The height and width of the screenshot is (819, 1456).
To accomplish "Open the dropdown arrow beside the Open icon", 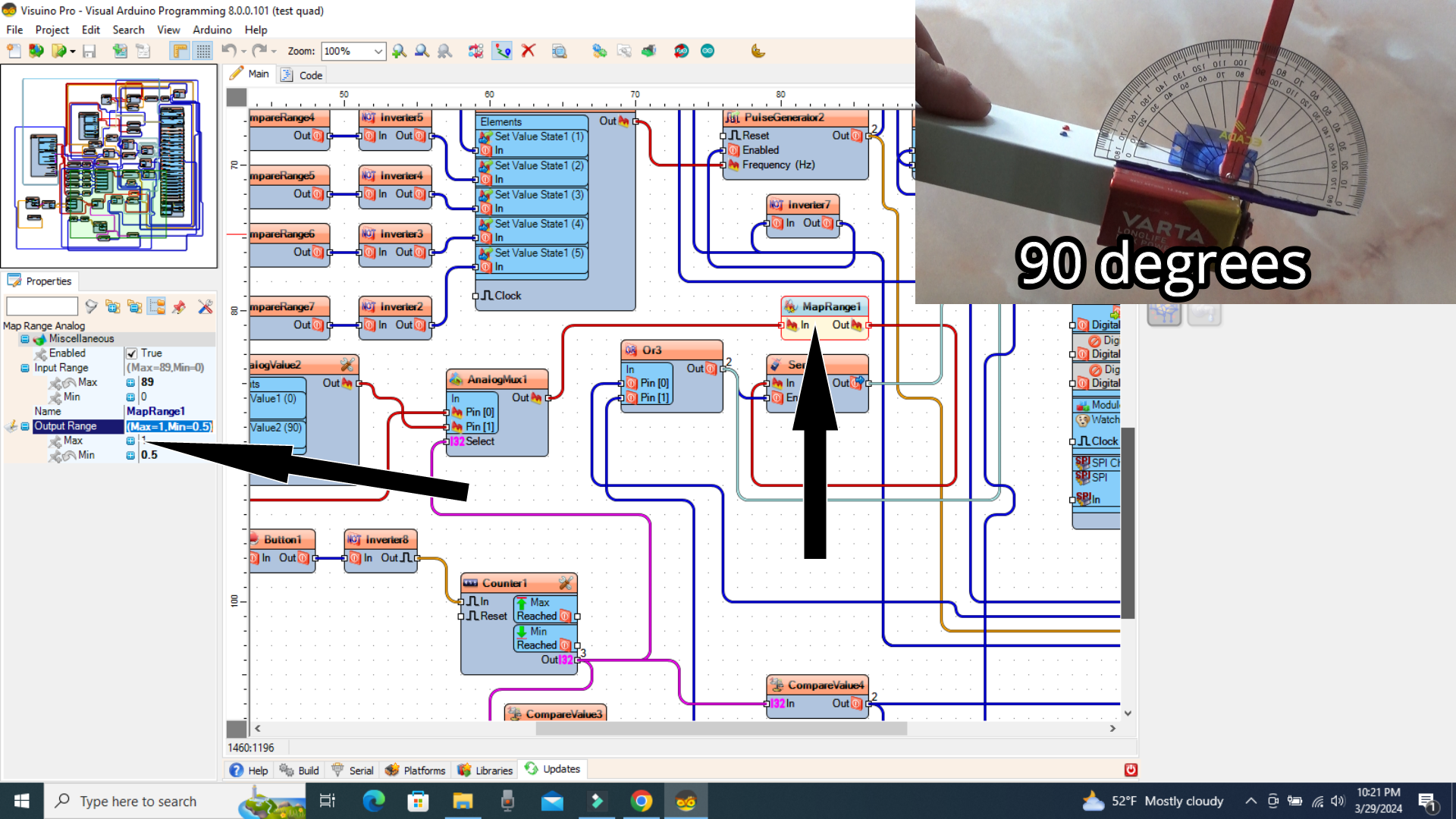I will (x=73, y=52).
